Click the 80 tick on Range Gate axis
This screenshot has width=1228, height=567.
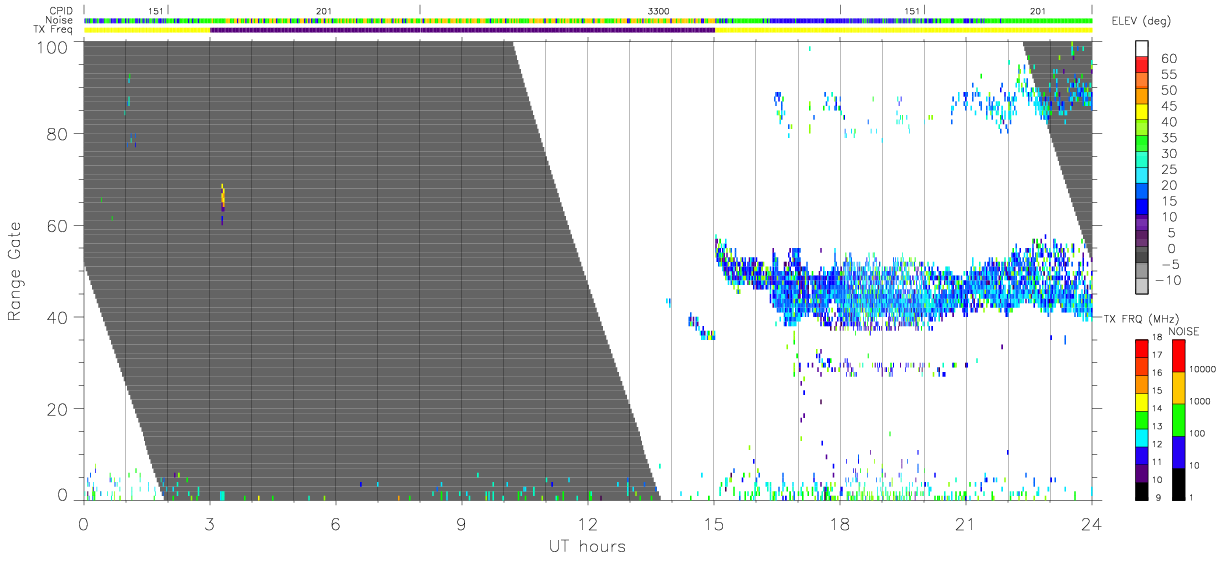click(x=57, y=133)
